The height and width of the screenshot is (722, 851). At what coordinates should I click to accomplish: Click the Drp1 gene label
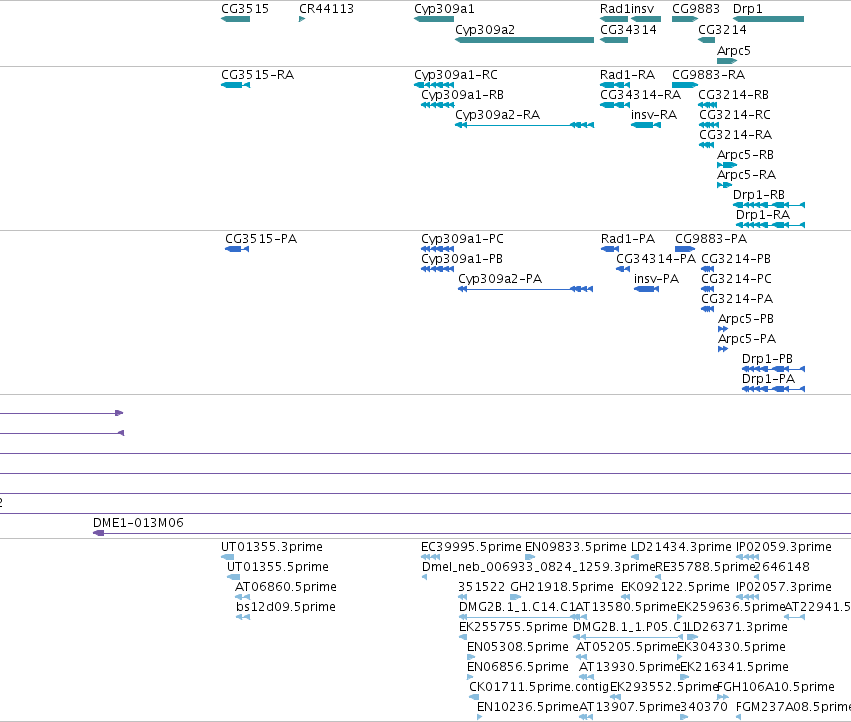click(747, 9)
